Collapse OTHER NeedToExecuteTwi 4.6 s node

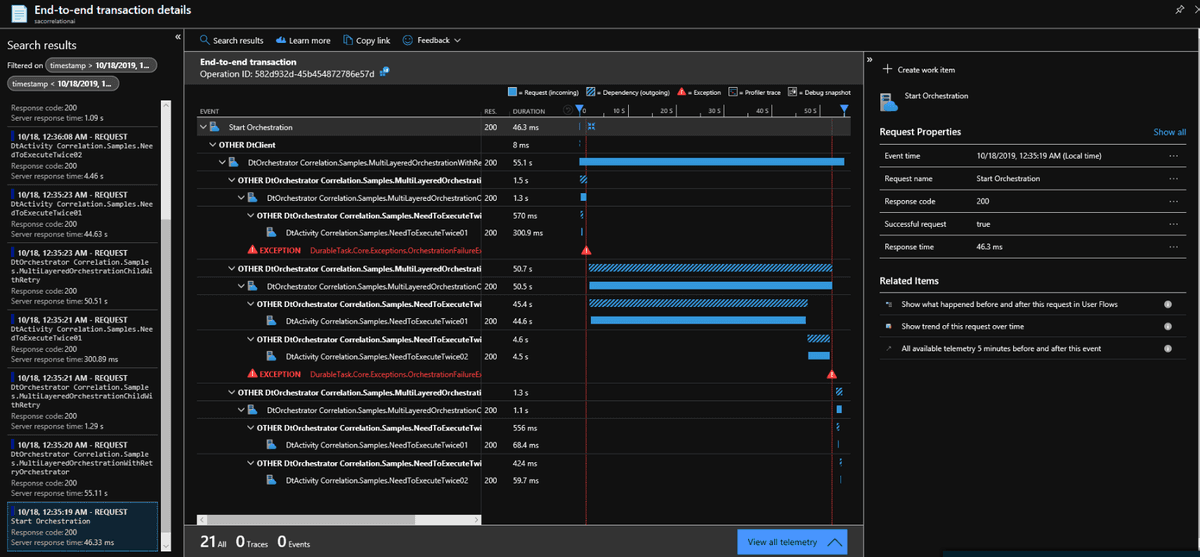coord(249,339)
